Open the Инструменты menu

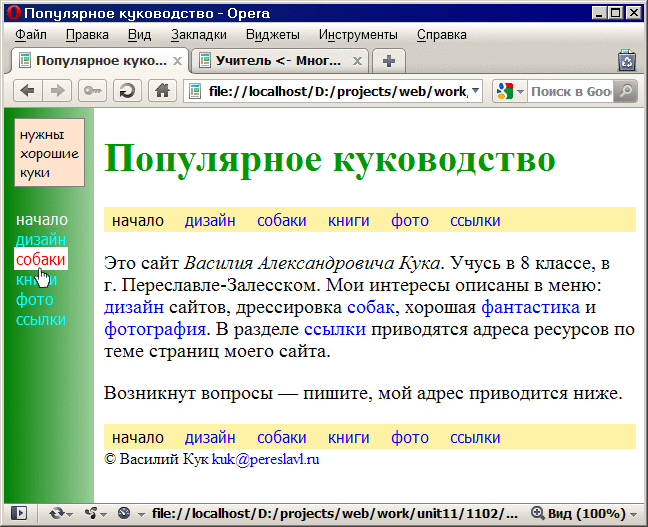[358, 35]
